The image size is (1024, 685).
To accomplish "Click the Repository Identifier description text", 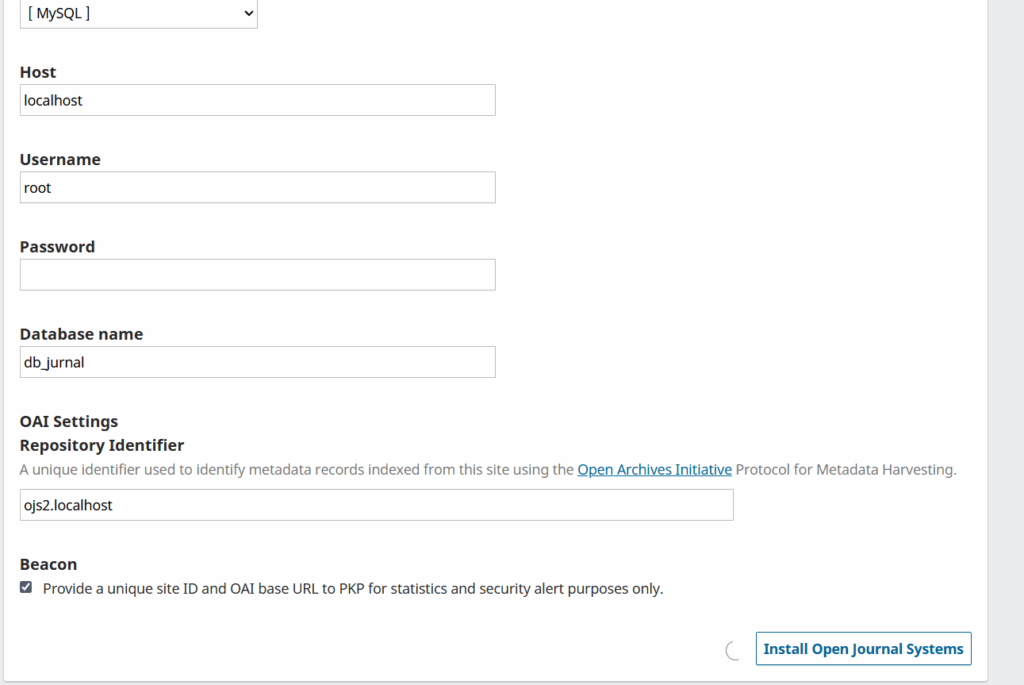I will click(x=300, y=469).
